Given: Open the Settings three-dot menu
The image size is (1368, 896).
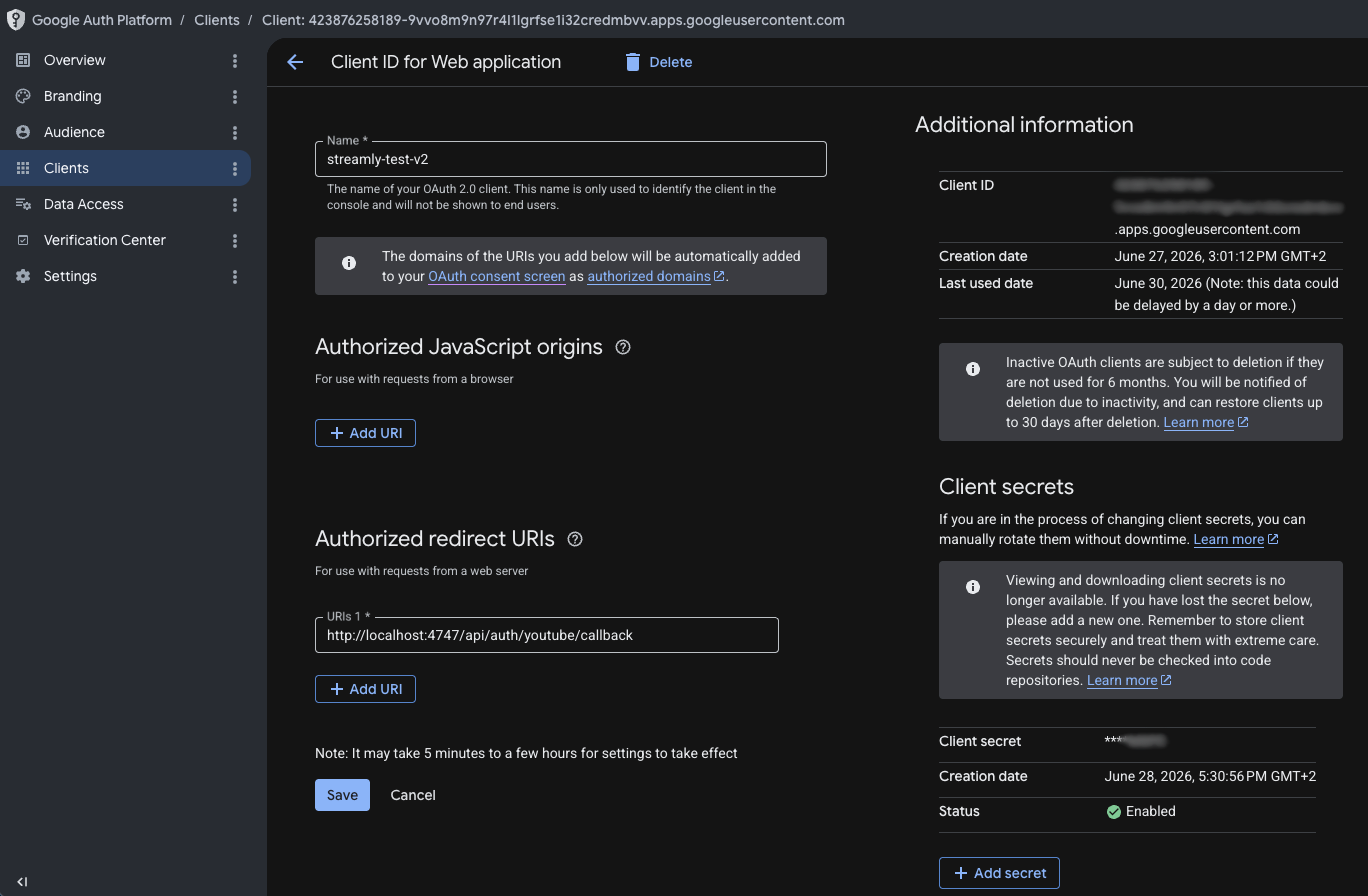Looking at the screenshot, I should [235, 277].
